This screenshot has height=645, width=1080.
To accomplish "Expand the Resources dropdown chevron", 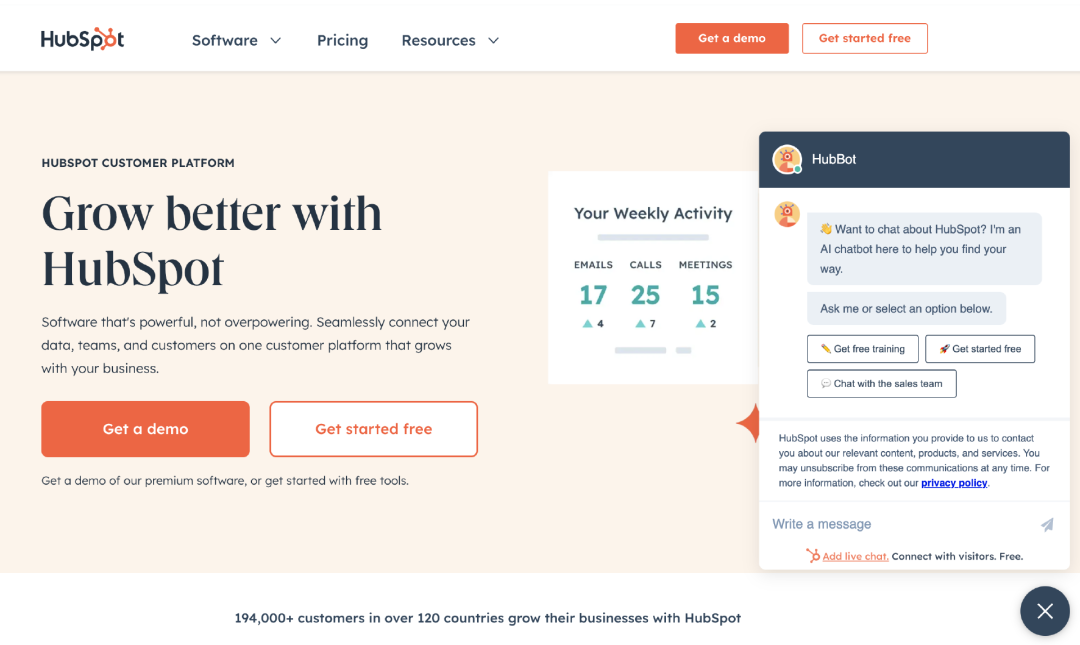I will [493, 41].
